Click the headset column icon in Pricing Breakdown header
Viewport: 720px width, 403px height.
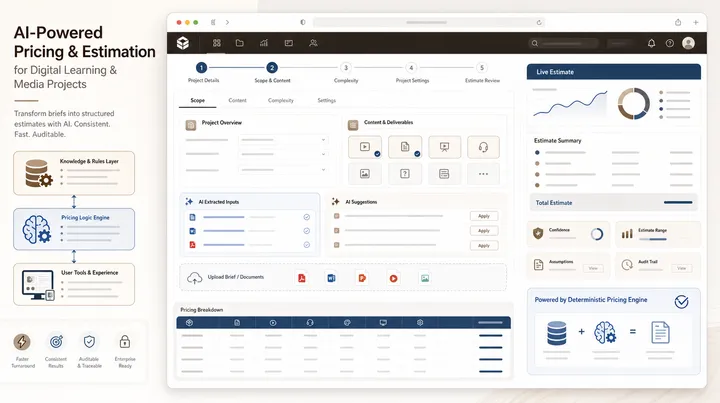pyautogui.click(x=310, y=323)
